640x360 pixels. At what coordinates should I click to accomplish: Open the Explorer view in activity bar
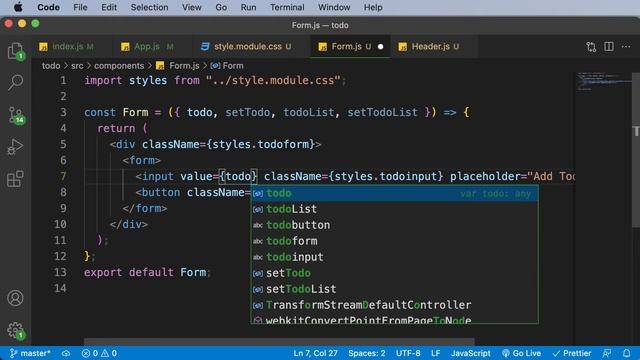[x=16, y=51]
